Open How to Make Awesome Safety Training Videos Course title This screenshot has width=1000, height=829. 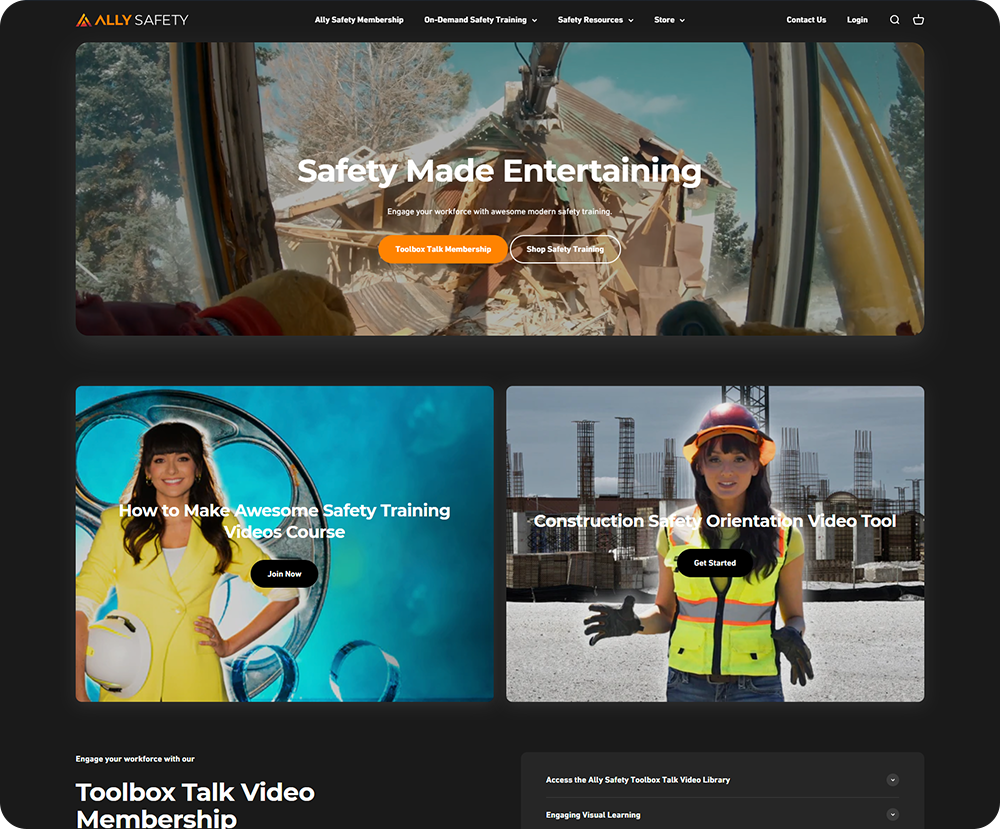(284, 521)
